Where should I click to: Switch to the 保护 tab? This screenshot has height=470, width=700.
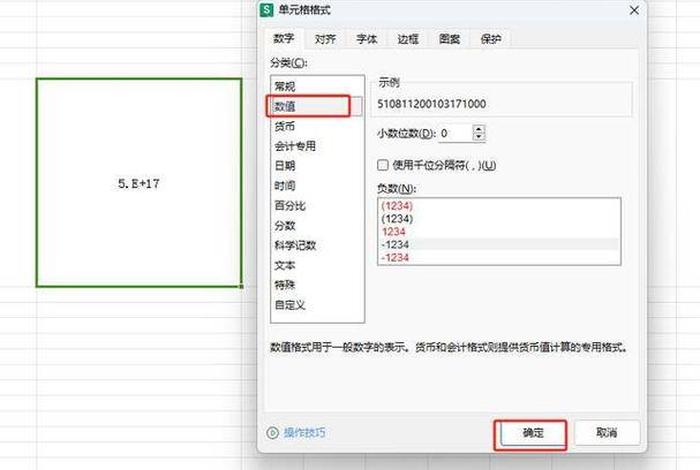coord(491,39)
